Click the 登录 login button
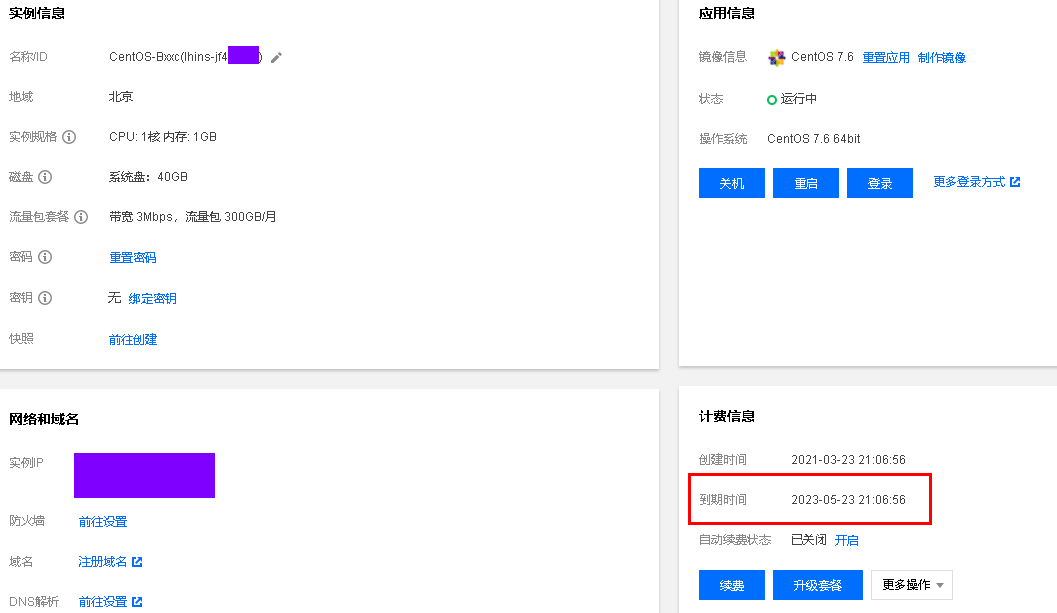The width and height of the screenshot is (1057, 613). pos(880,183)
